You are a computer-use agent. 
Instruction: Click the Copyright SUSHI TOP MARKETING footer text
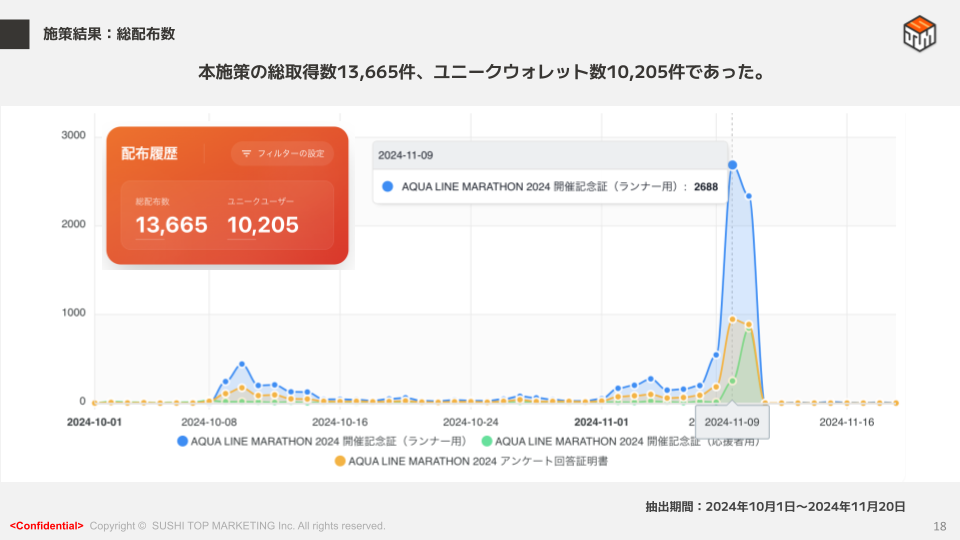coord(238,526)
